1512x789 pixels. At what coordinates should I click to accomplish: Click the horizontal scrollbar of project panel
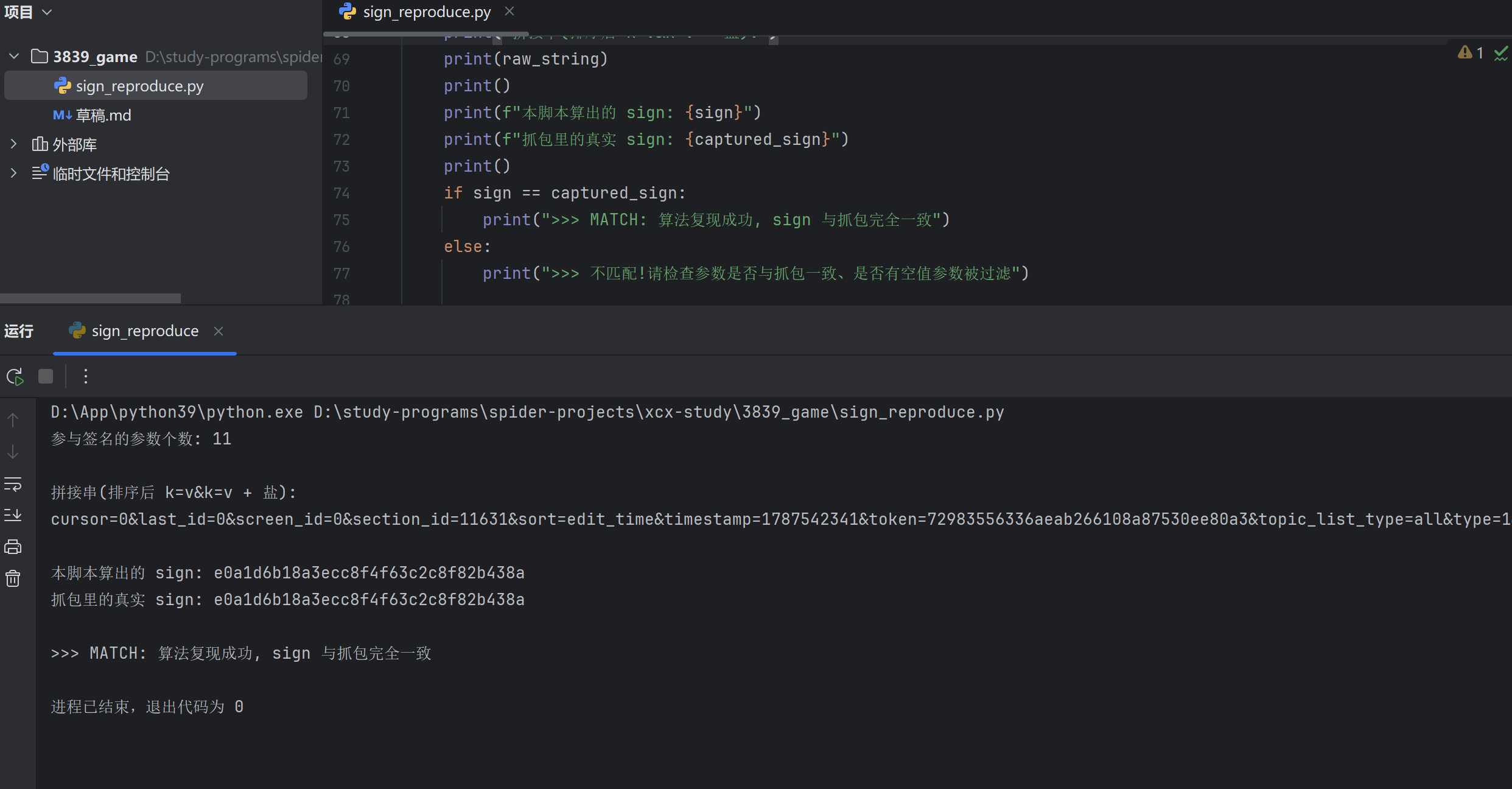90,299
